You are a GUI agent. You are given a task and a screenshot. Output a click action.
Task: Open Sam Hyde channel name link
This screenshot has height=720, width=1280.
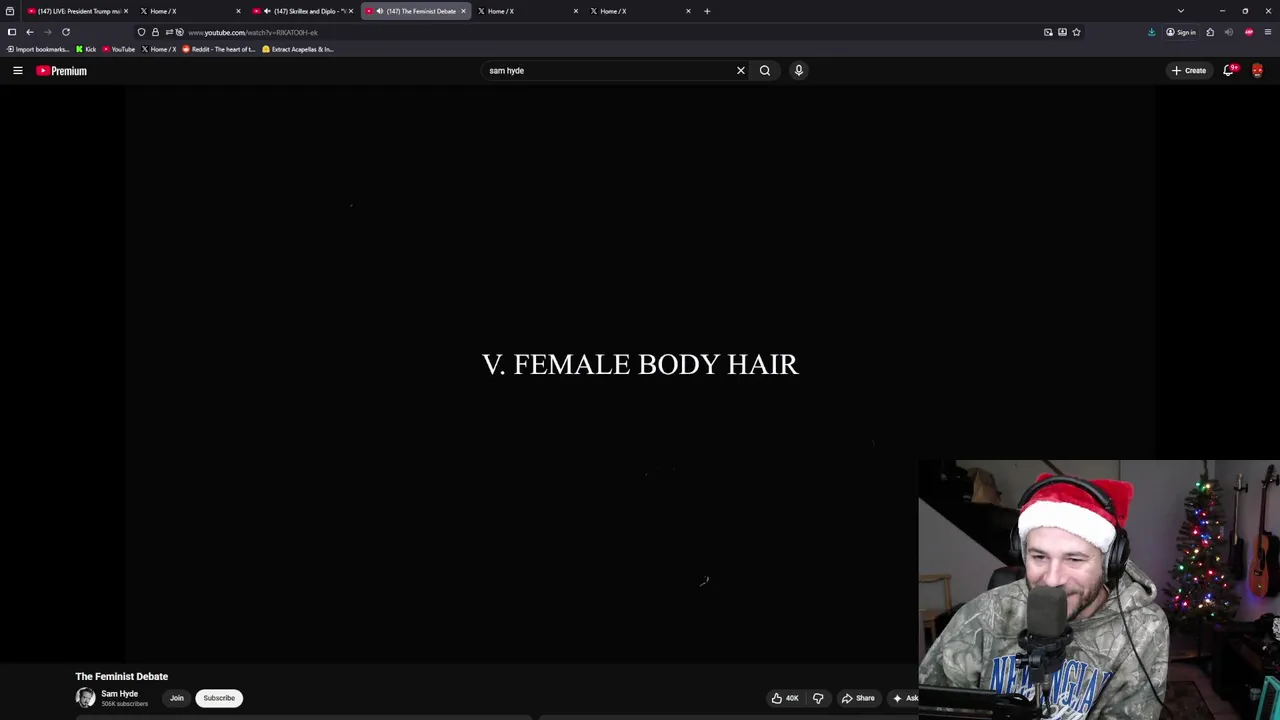pos(119,694)
